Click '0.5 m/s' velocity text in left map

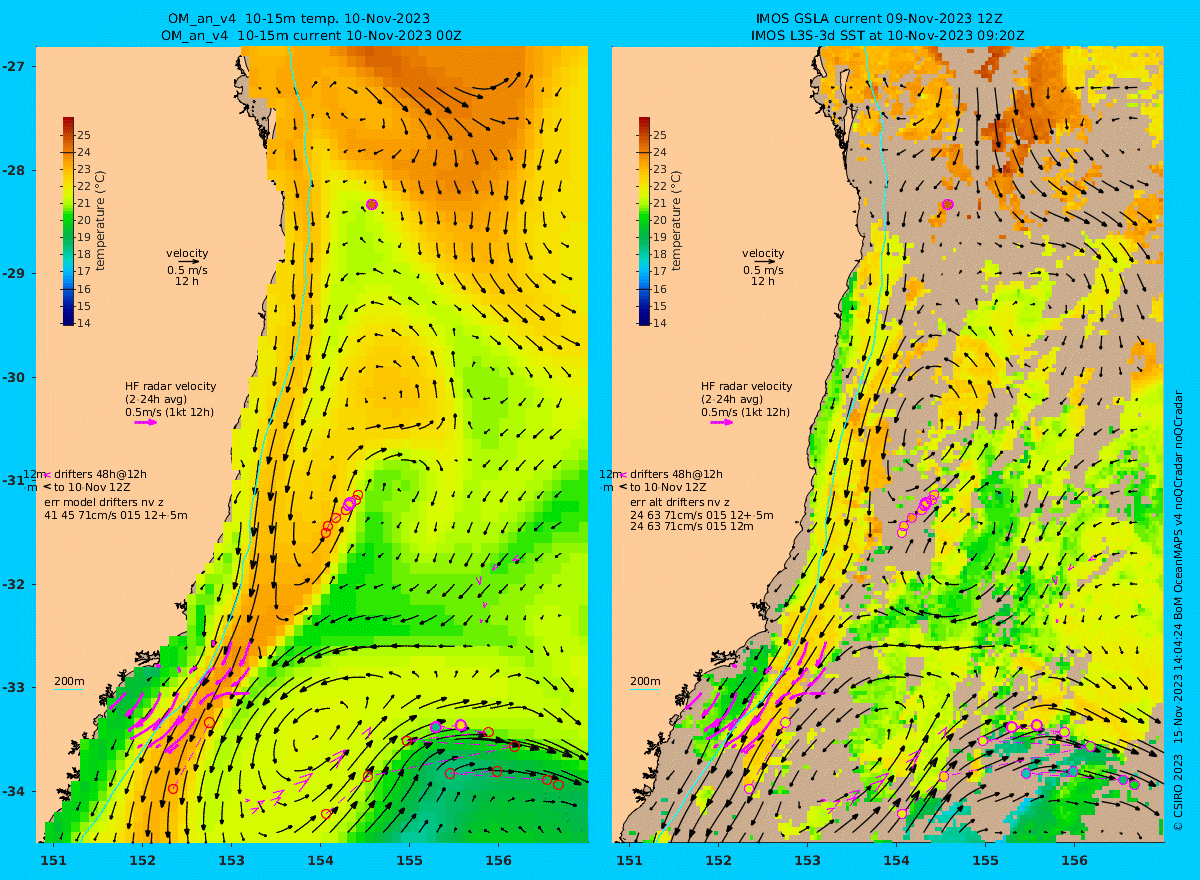(187, 270)
